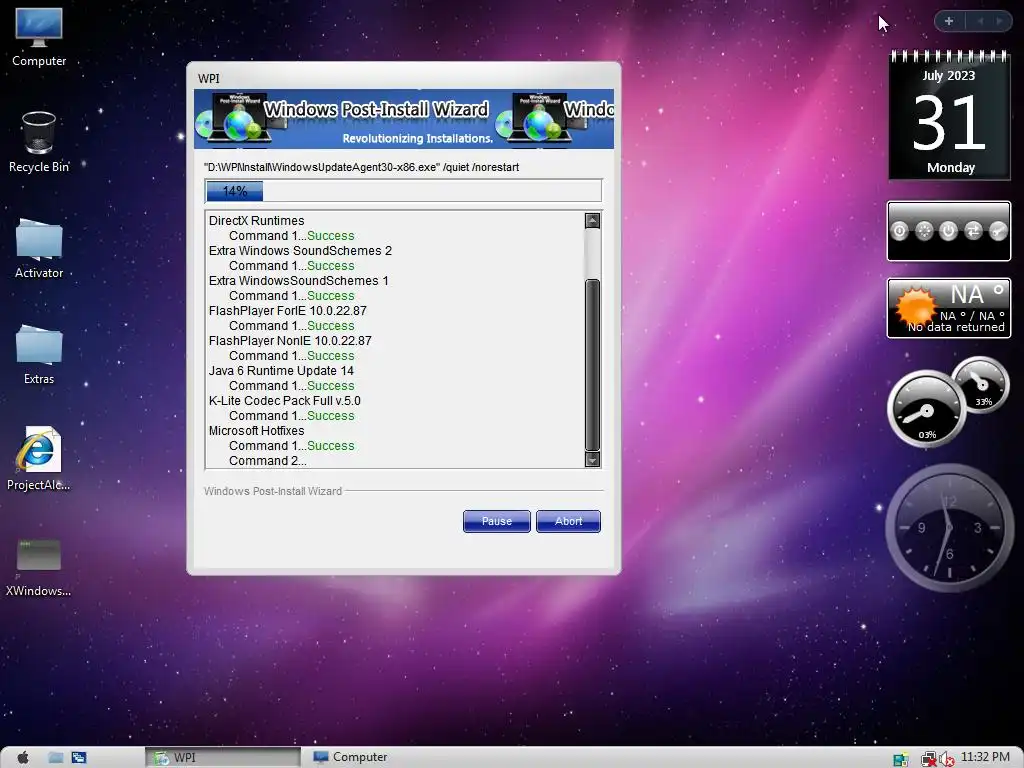Open the Computer desktop icon
Image resolution: width=1024 pixels, height=768 pixels.
[39, 37]
